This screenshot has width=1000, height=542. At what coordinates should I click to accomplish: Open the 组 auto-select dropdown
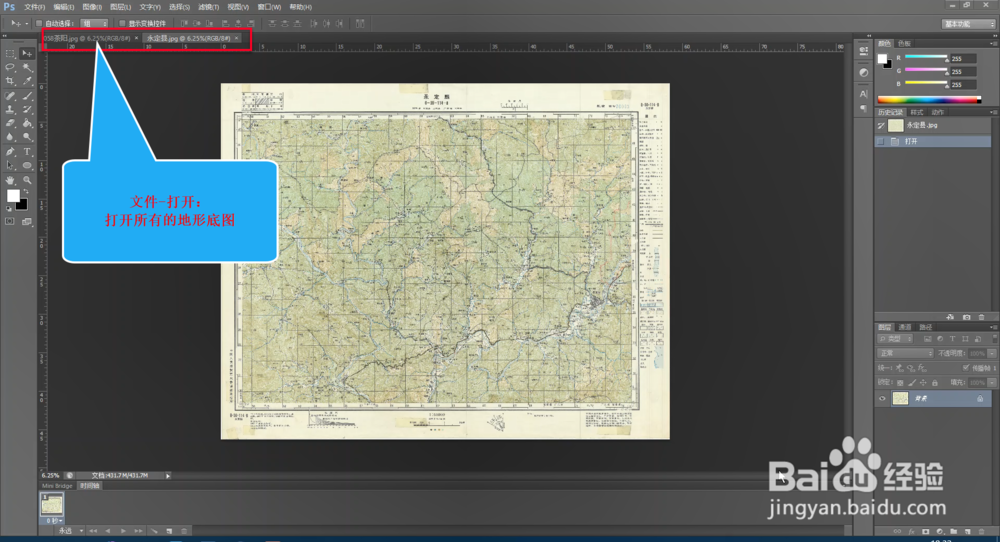pyautogui.click(x=94, y=24)
